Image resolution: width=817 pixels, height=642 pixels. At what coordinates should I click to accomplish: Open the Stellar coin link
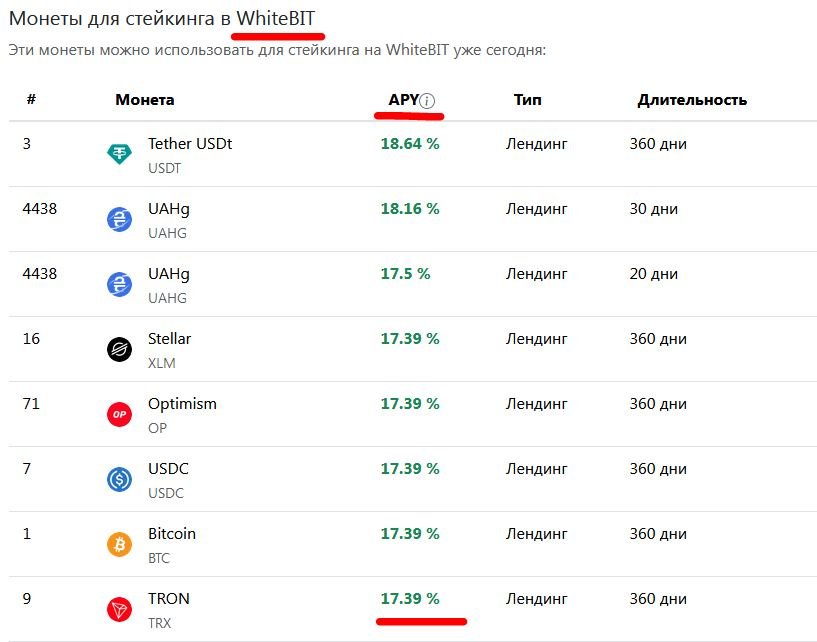[x=169, y=339]
